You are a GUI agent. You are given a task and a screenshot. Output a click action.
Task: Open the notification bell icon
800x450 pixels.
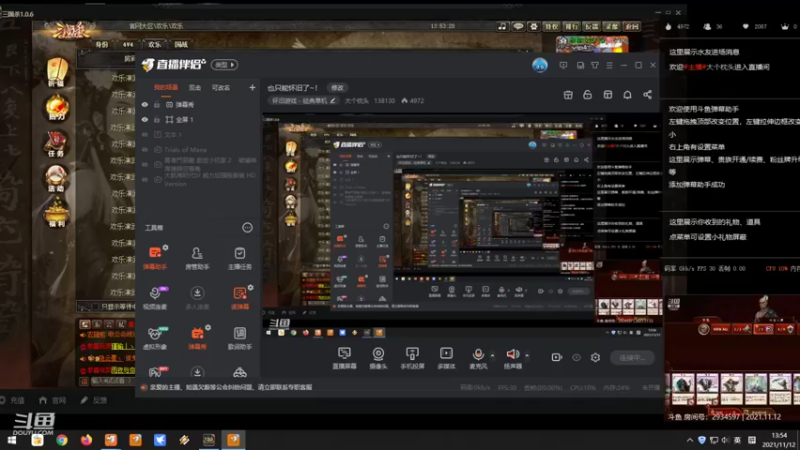tap(628, 95)
